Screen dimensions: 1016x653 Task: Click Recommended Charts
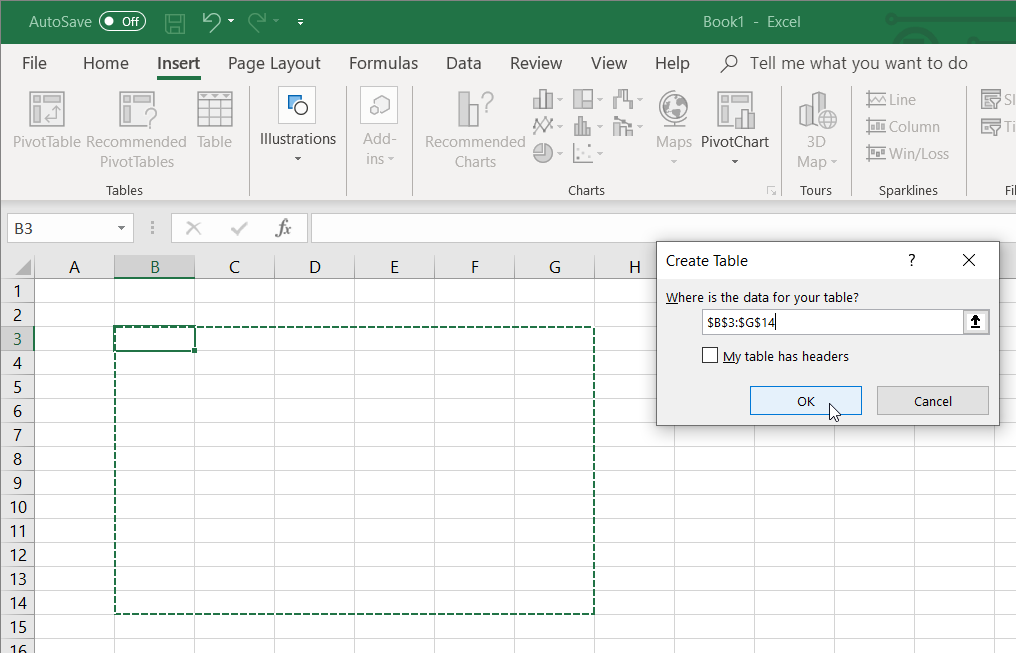tap(475, 130)
